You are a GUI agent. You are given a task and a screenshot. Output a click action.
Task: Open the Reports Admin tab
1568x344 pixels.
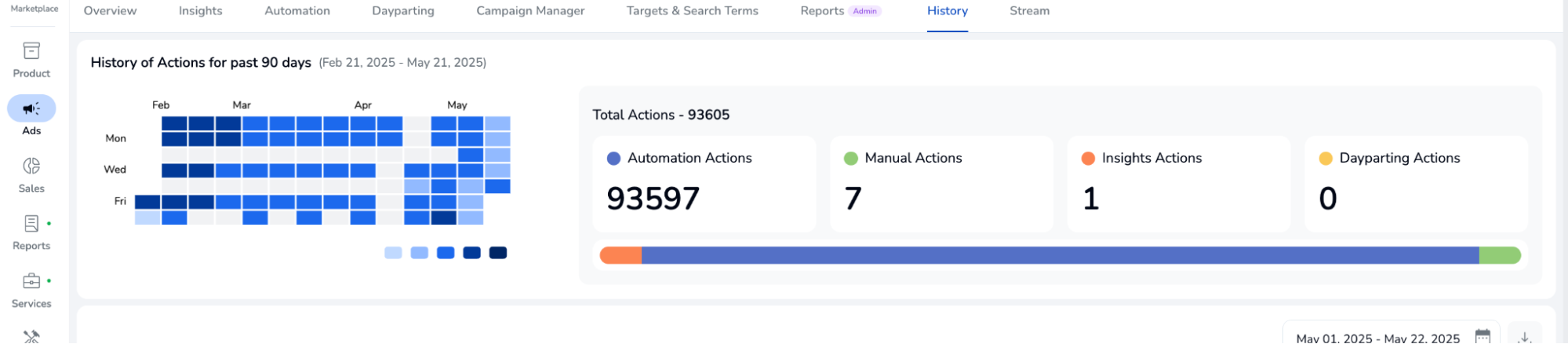click(841, 11)
